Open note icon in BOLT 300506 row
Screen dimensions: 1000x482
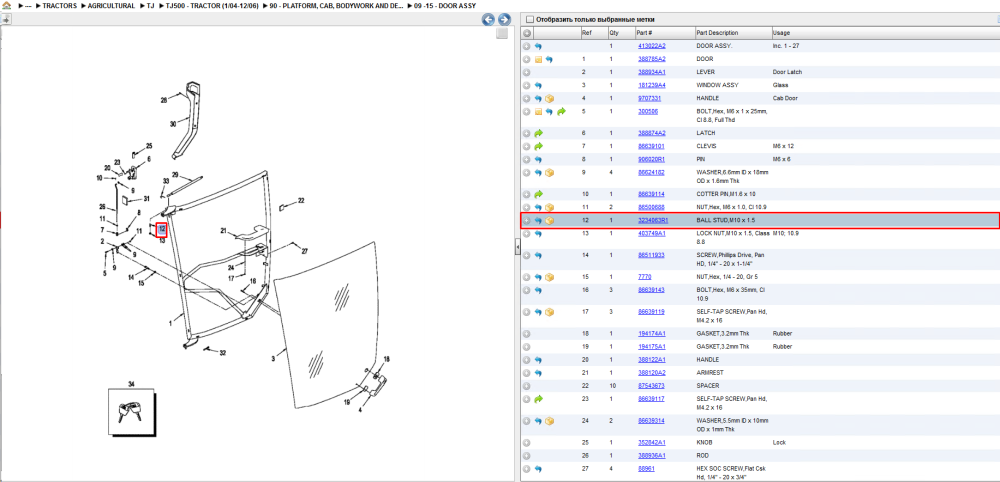coord(538,112)
